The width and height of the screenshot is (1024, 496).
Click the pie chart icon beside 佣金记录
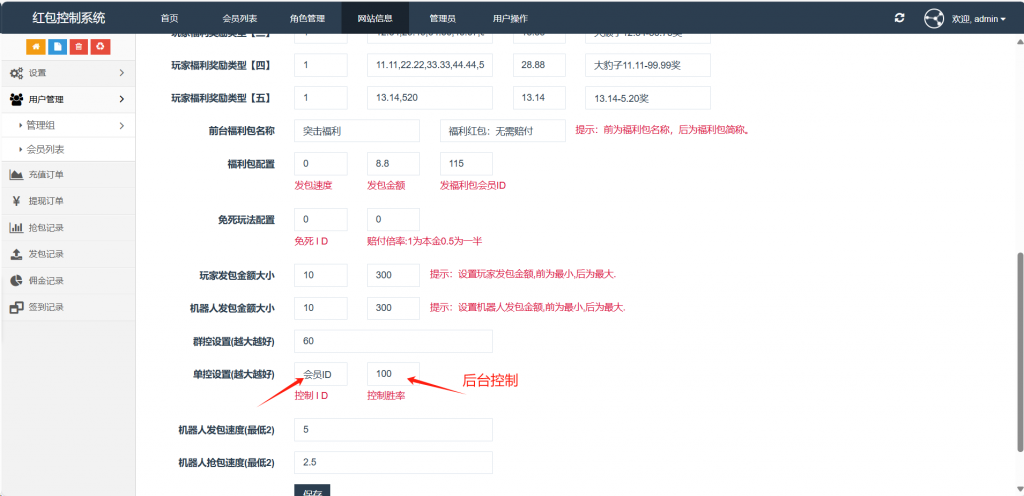coord(17,281)
